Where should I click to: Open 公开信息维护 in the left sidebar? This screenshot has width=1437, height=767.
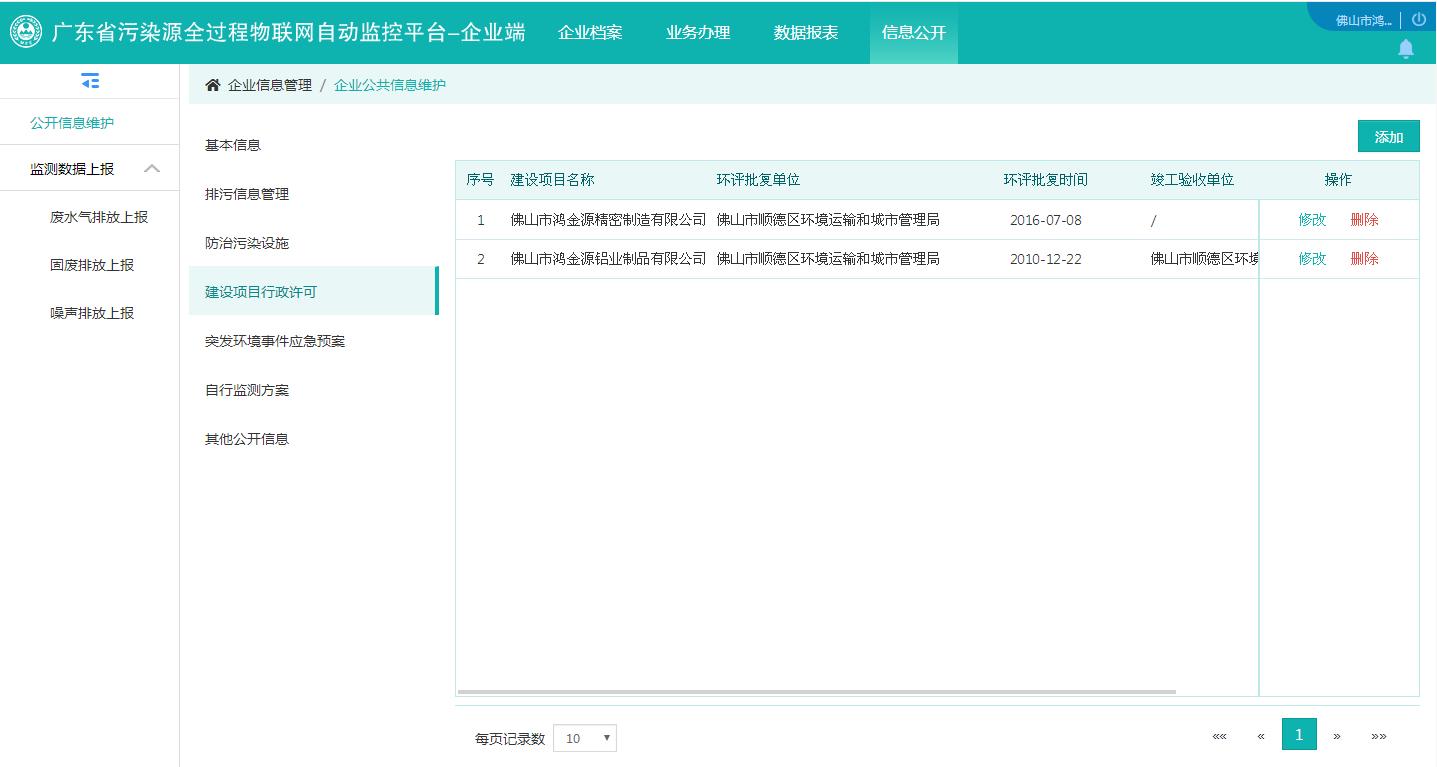(x=72, y=123)
